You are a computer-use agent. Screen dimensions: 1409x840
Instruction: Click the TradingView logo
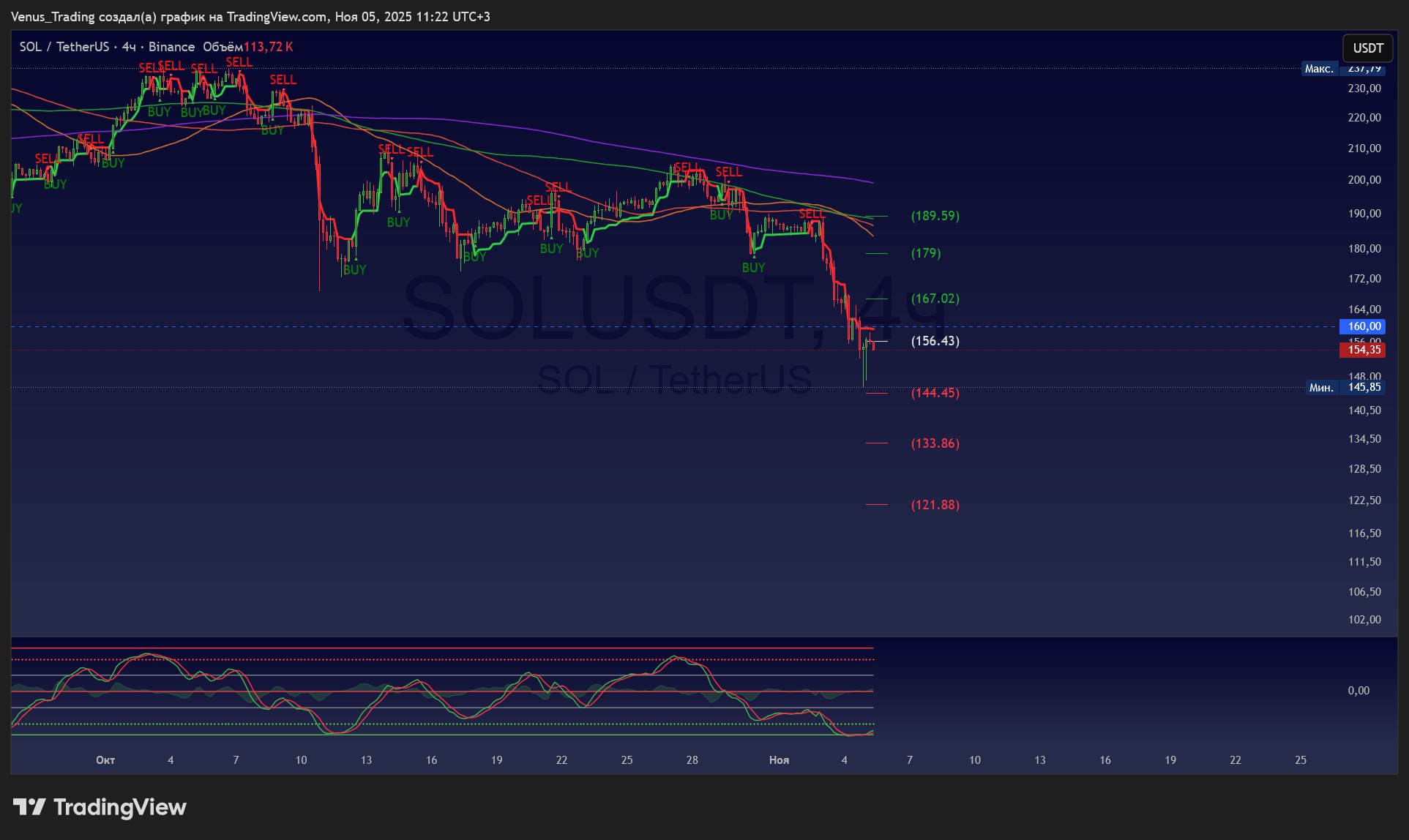coord(100,807)
